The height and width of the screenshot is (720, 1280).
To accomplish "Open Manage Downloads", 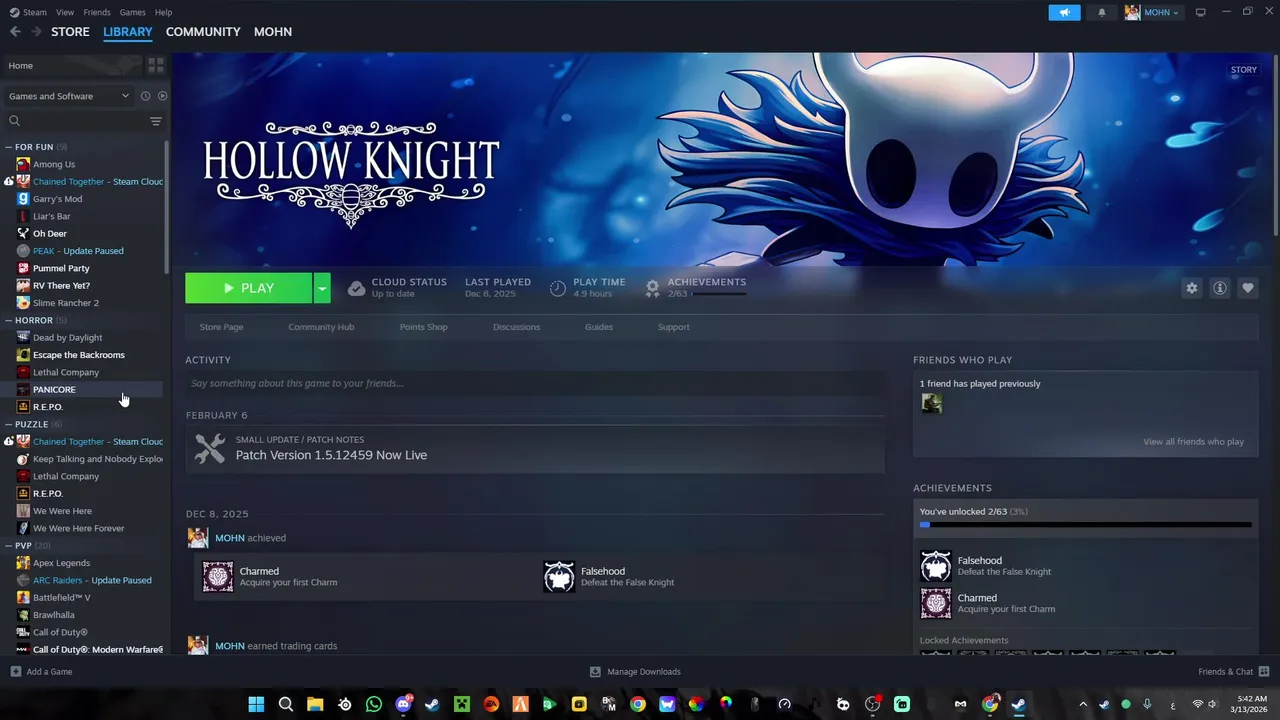I will 635,672.
